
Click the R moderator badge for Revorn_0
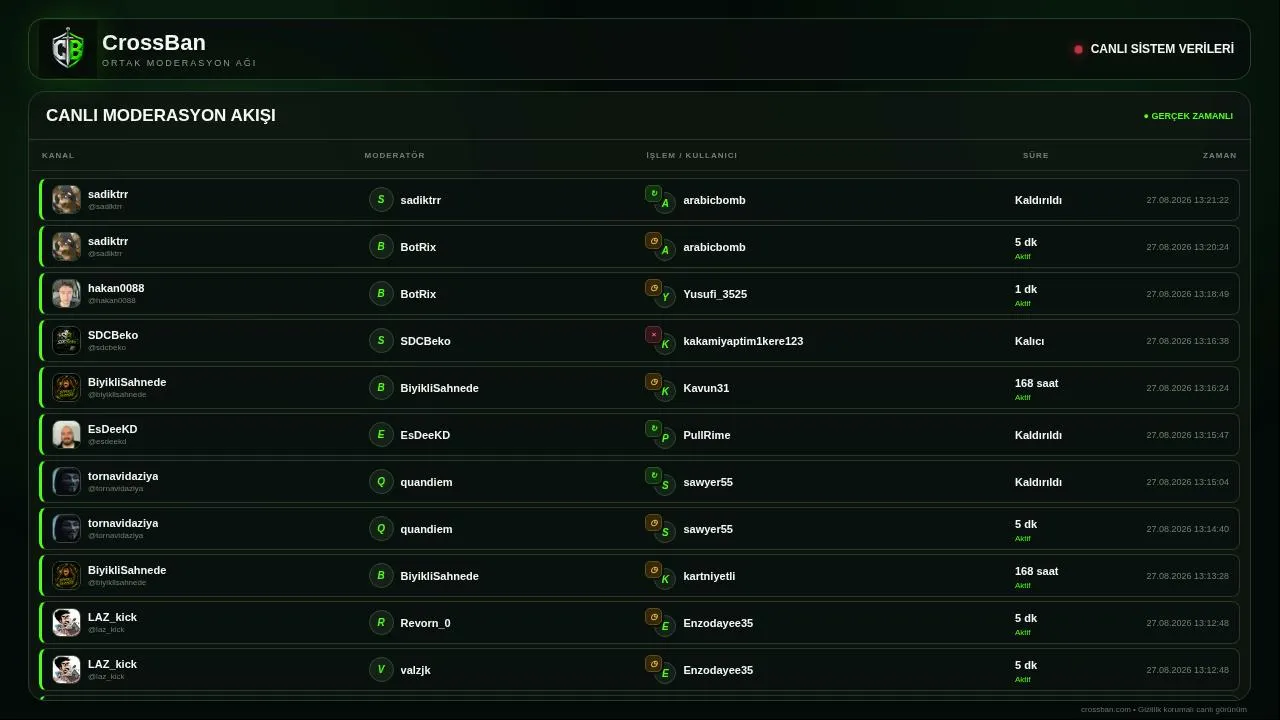tap(381, 622)
